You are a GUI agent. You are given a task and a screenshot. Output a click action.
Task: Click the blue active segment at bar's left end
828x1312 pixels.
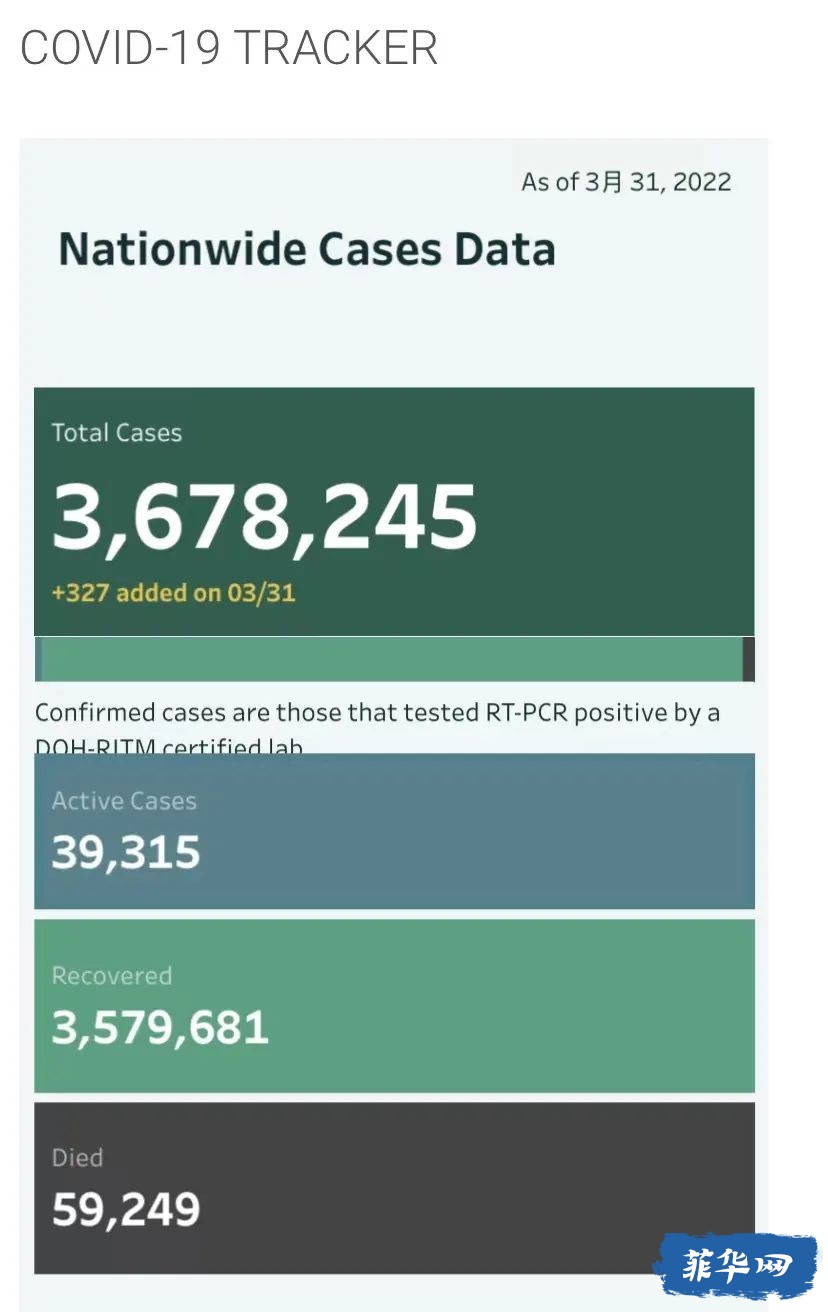coord(38,659)
